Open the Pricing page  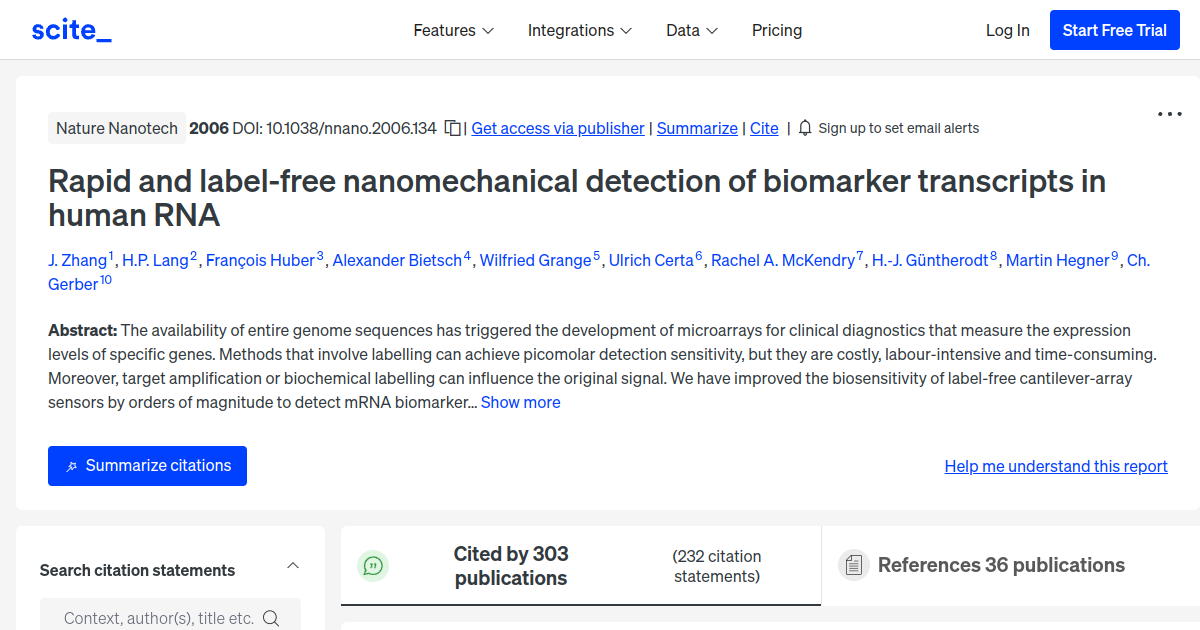[777, 30]
